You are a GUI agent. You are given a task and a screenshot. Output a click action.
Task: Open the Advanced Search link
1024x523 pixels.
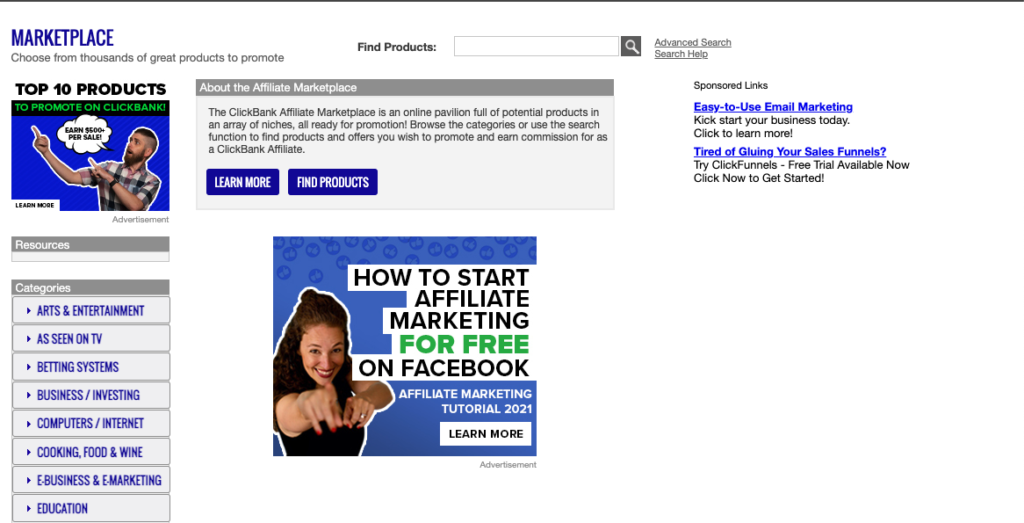click(x=692, y=42)
